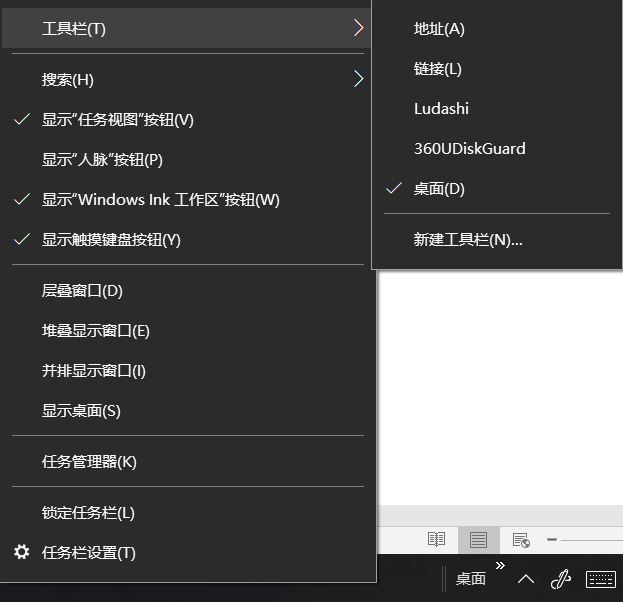Select 层叠窗口(D) menu entry
The image size is (623, 602).
(188, 290)
